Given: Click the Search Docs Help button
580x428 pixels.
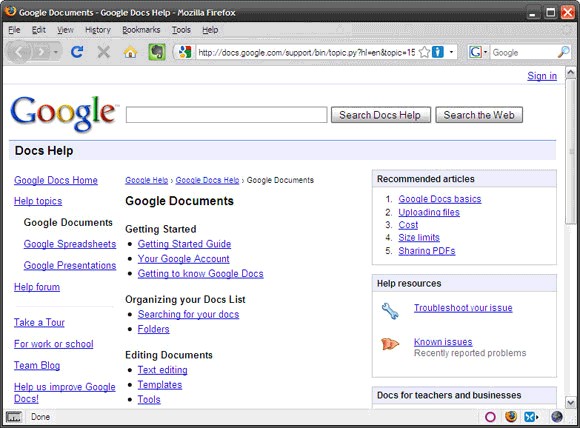Looking at the screenshot, I should pos(381,115).
